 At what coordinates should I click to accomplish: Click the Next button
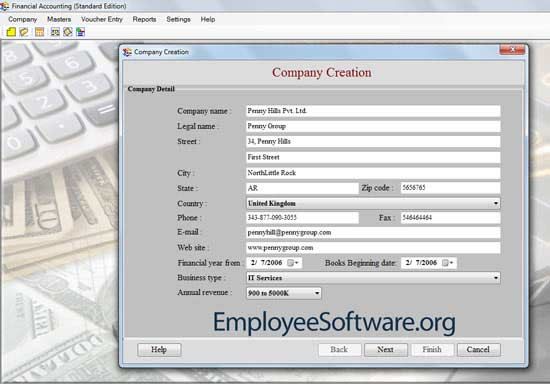pos(385,350)
